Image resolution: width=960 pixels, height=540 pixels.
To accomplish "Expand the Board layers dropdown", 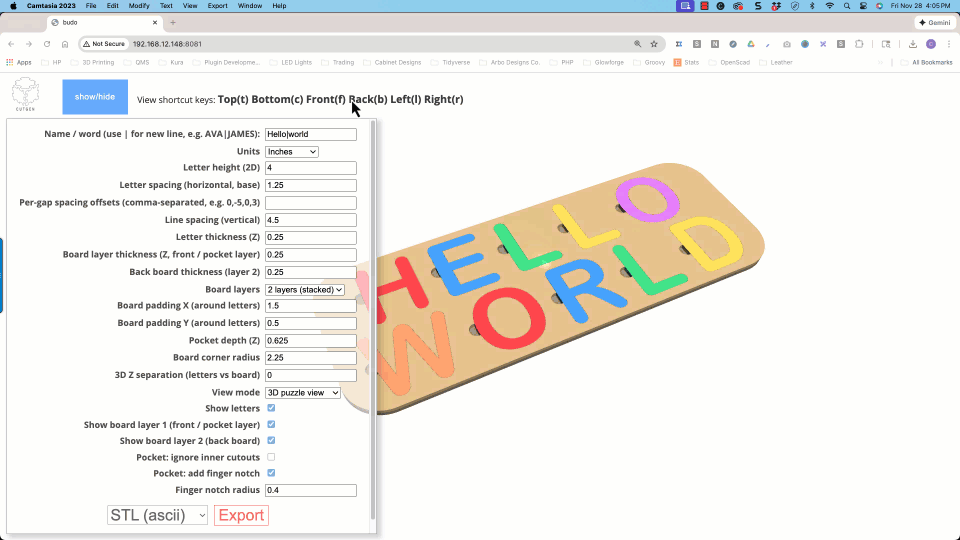I will (x=305, y=289).
